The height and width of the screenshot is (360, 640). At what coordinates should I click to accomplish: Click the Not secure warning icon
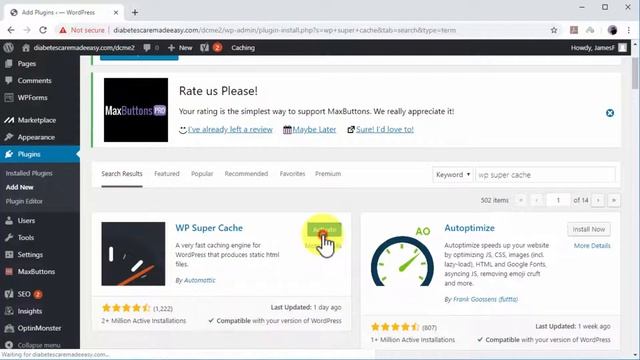click(x=63, y=30)
